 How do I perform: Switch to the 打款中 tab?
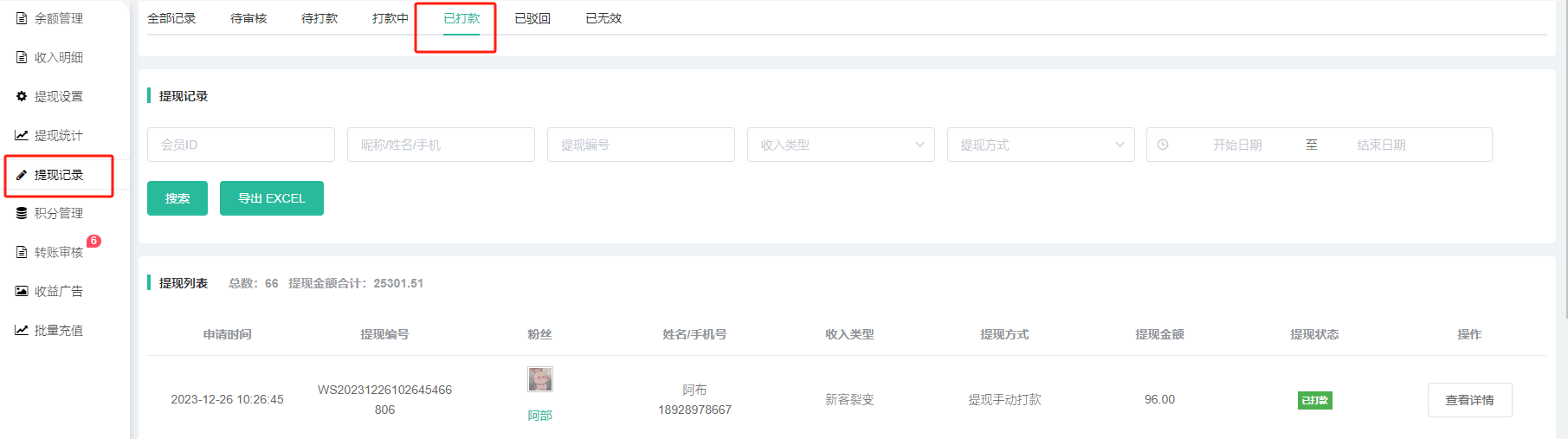[x=390, y=18]
